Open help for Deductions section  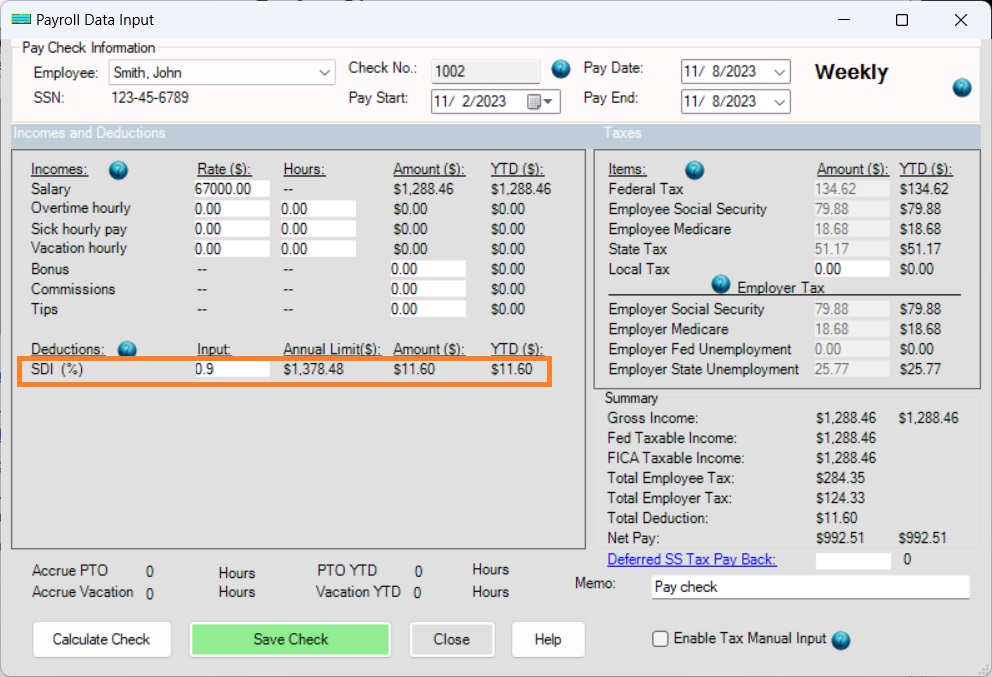coord(124,349)
